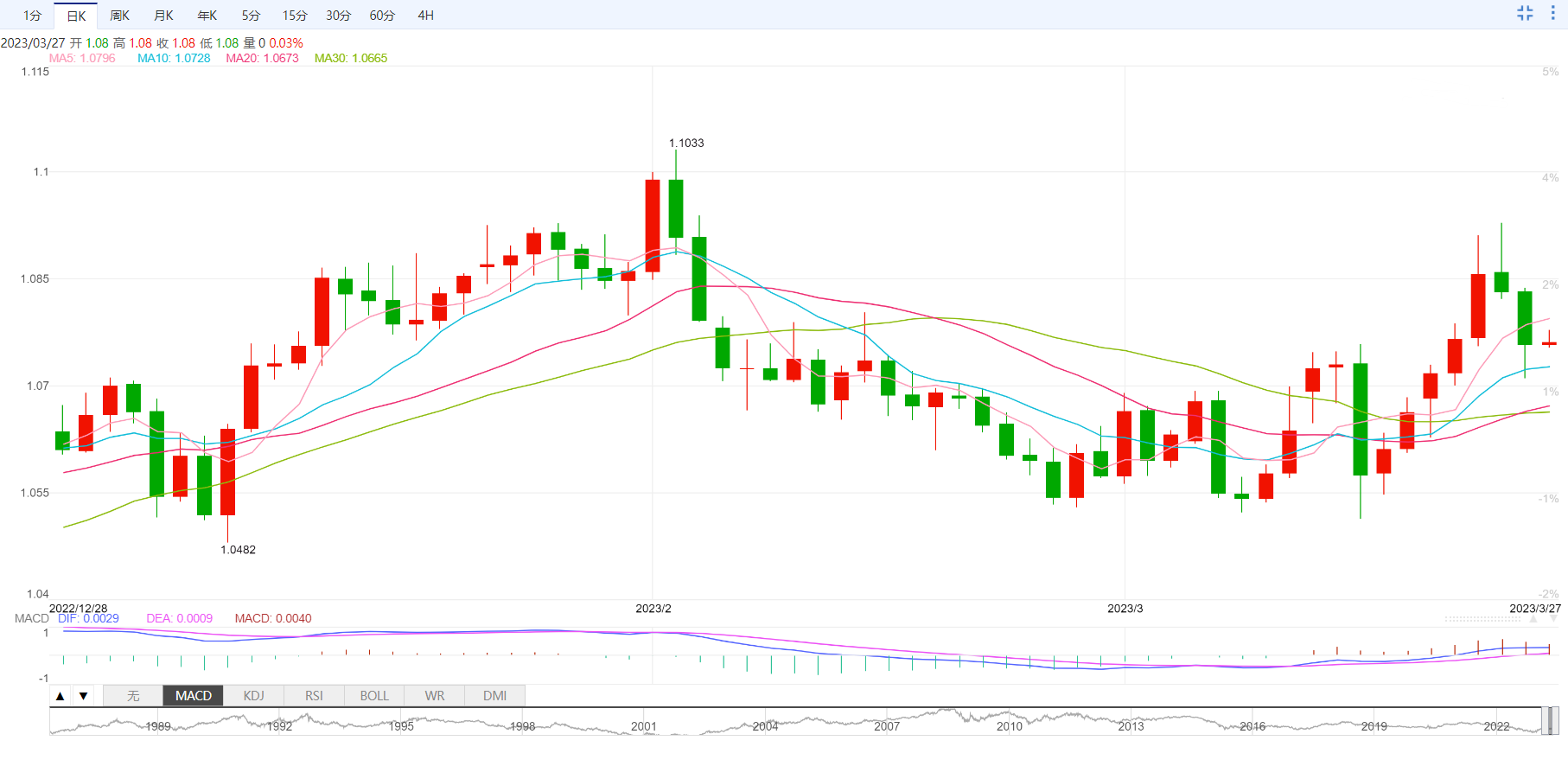Click the DIF: 0.0029 value

(88, 618)
